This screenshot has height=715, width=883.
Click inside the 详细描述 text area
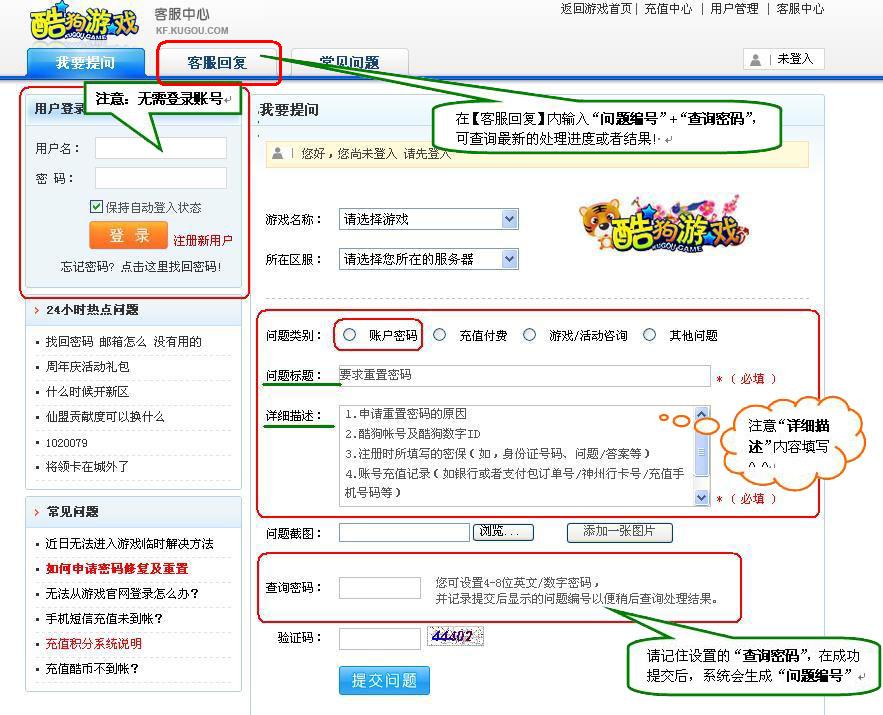coord(517,455)
